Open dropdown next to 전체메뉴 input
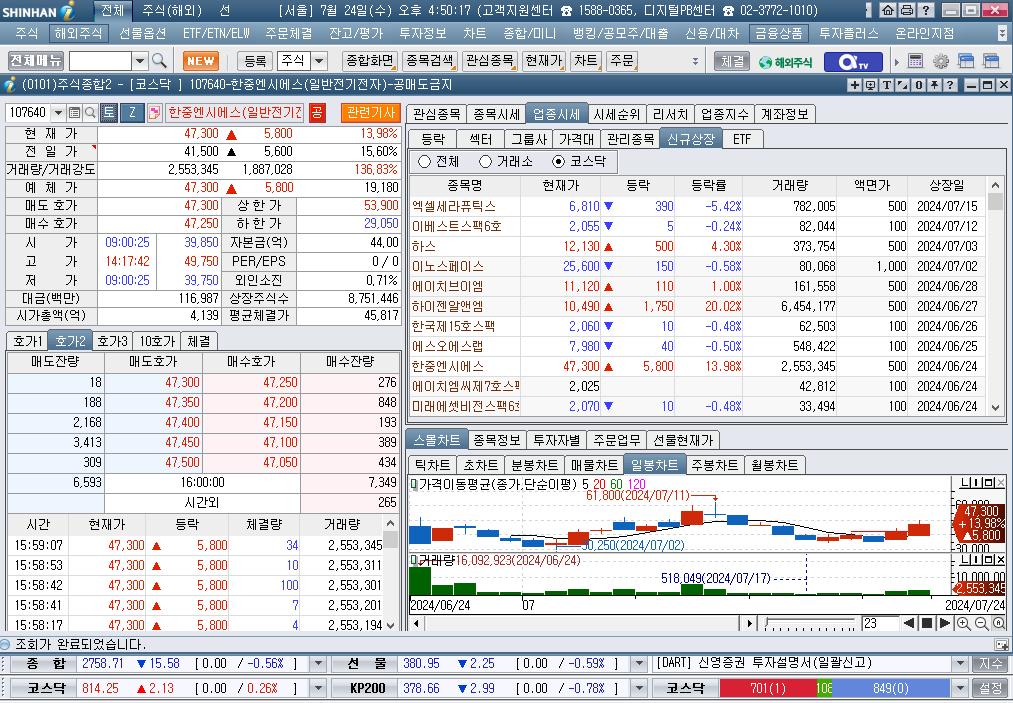This screenshot has width=1013, height=703. 140,61
